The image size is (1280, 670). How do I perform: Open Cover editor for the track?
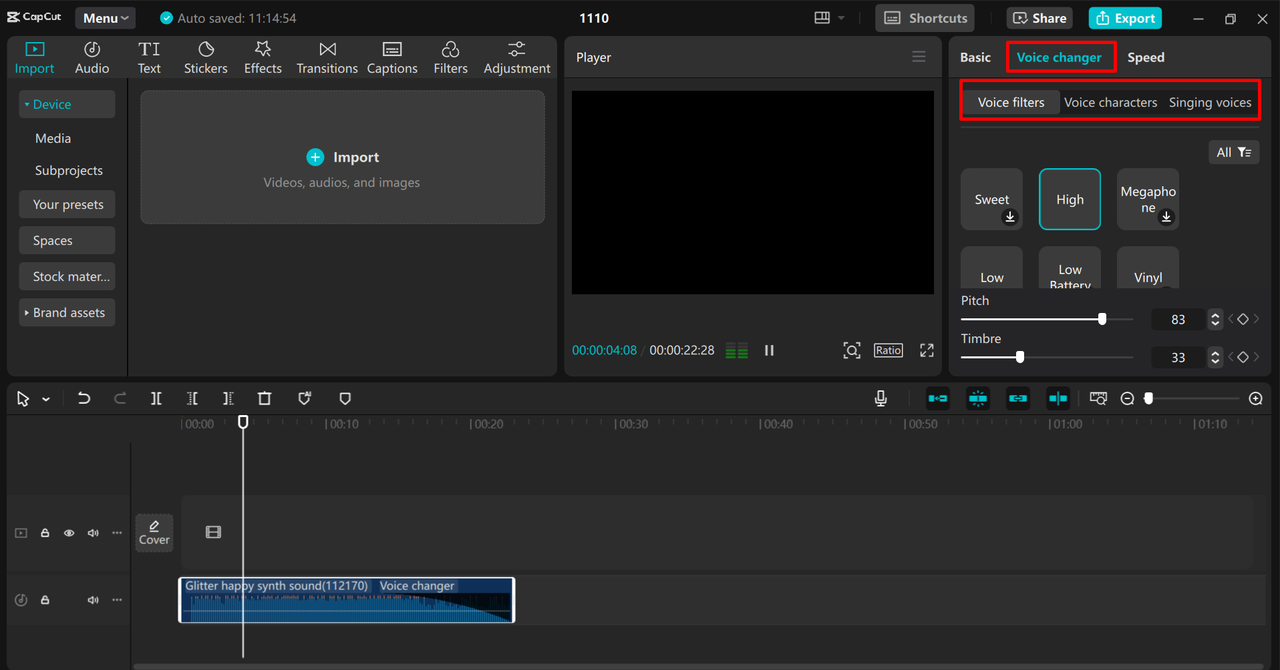(154, 532)
